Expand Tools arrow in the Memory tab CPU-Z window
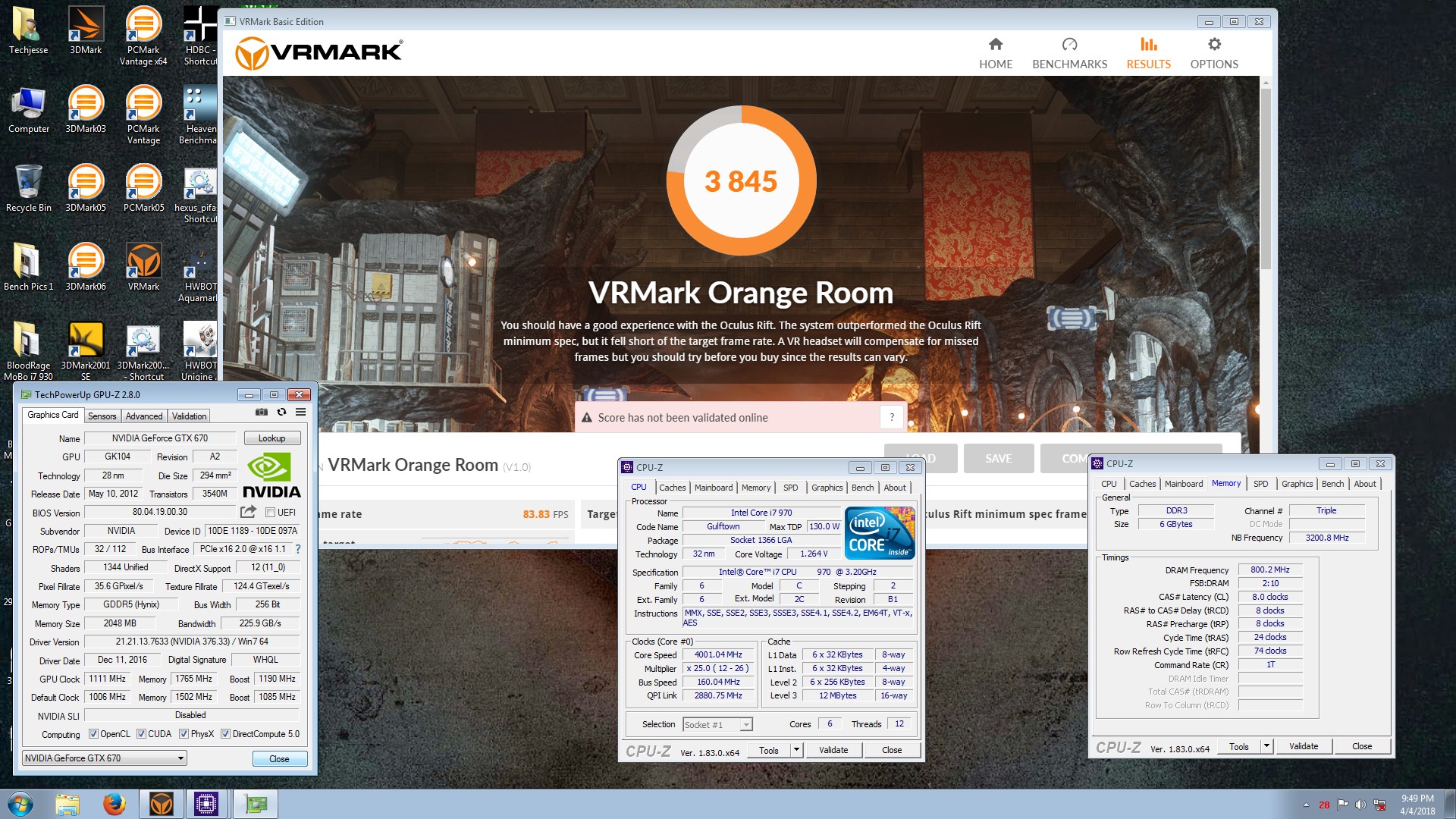 (x=1266, y=746)
